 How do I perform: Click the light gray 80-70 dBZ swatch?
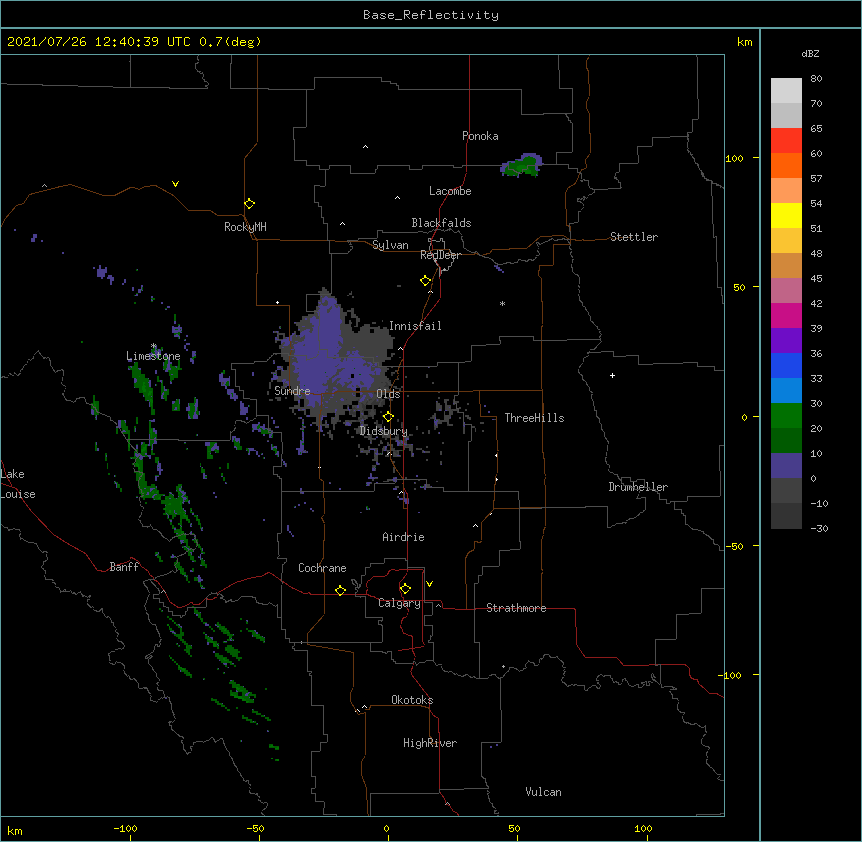pos(786,91)
